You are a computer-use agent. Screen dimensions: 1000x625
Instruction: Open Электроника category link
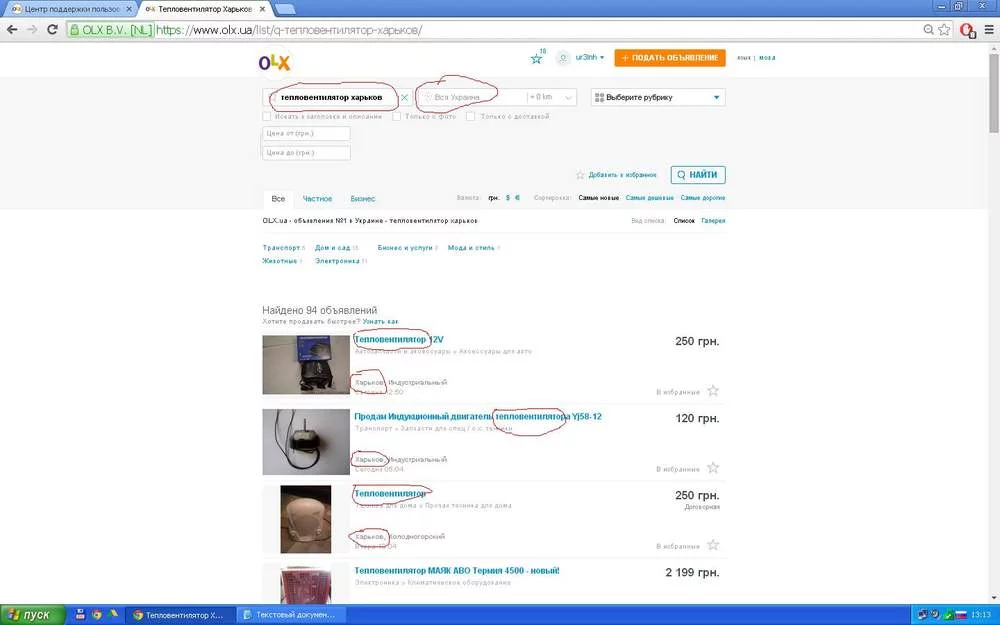(337, 261)
